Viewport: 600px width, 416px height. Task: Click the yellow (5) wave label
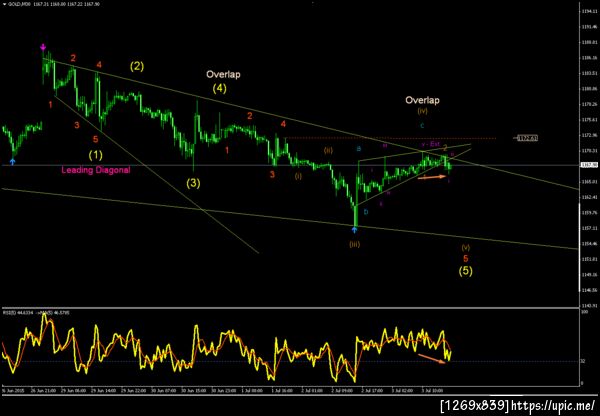(465, 271)
